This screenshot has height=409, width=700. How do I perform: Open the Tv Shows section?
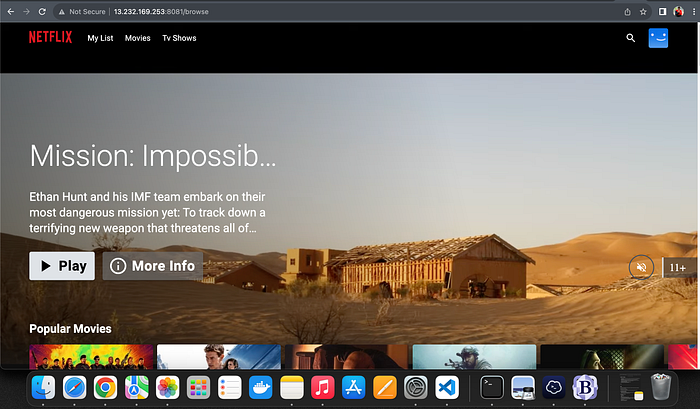179,38
